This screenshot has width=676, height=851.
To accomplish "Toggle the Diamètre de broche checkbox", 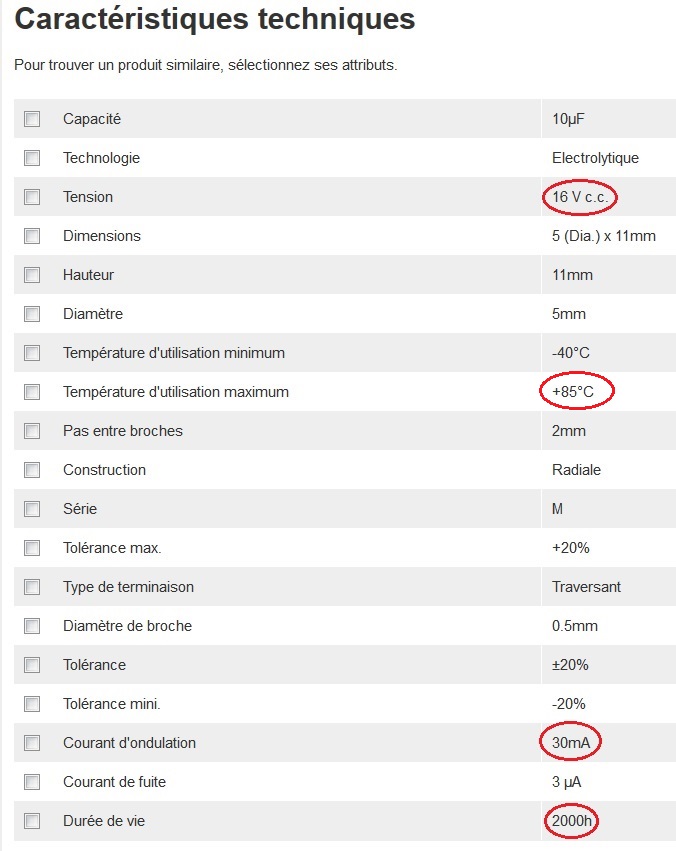I will (x=32, y=626).
